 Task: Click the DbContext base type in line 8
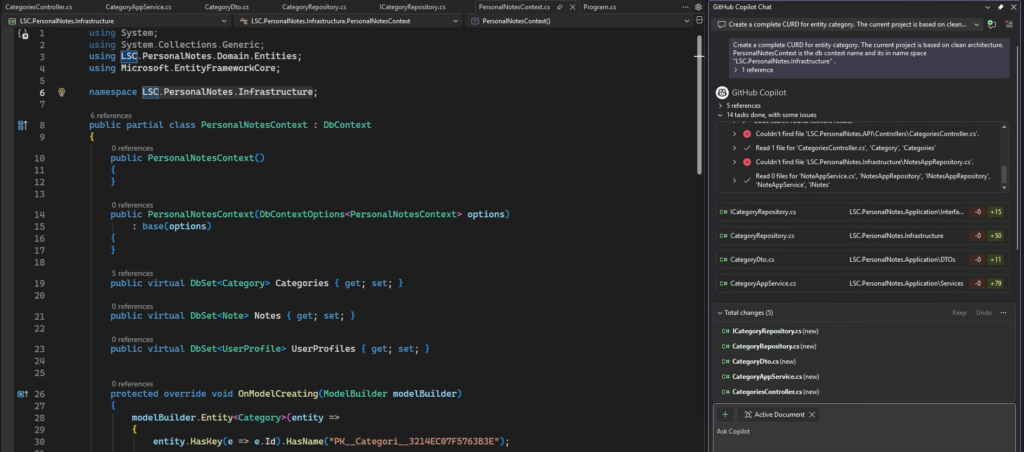click(x=347, y=125)
